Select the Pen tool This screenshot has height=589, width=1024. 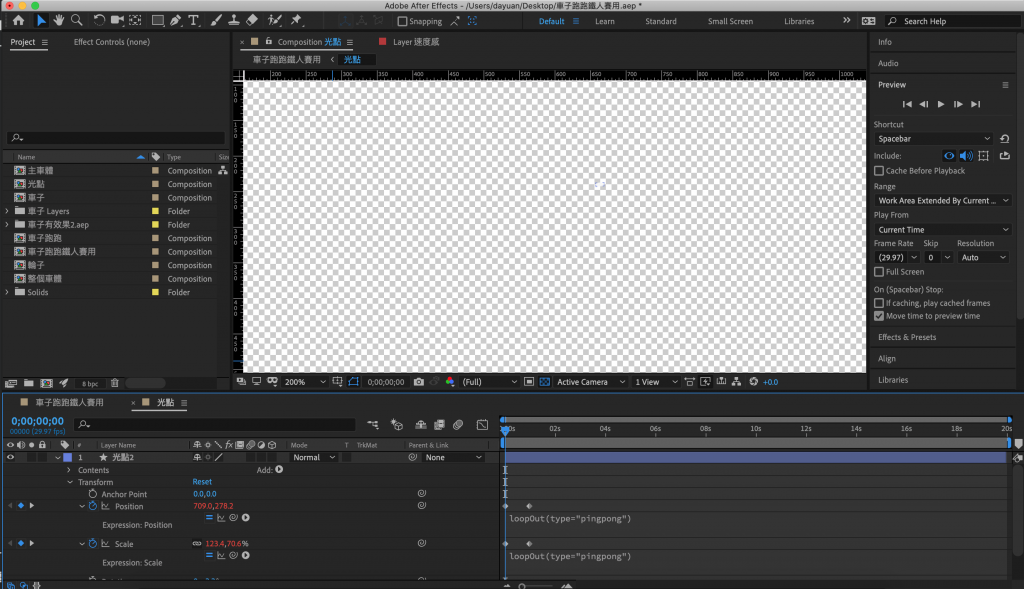[176, 20]
